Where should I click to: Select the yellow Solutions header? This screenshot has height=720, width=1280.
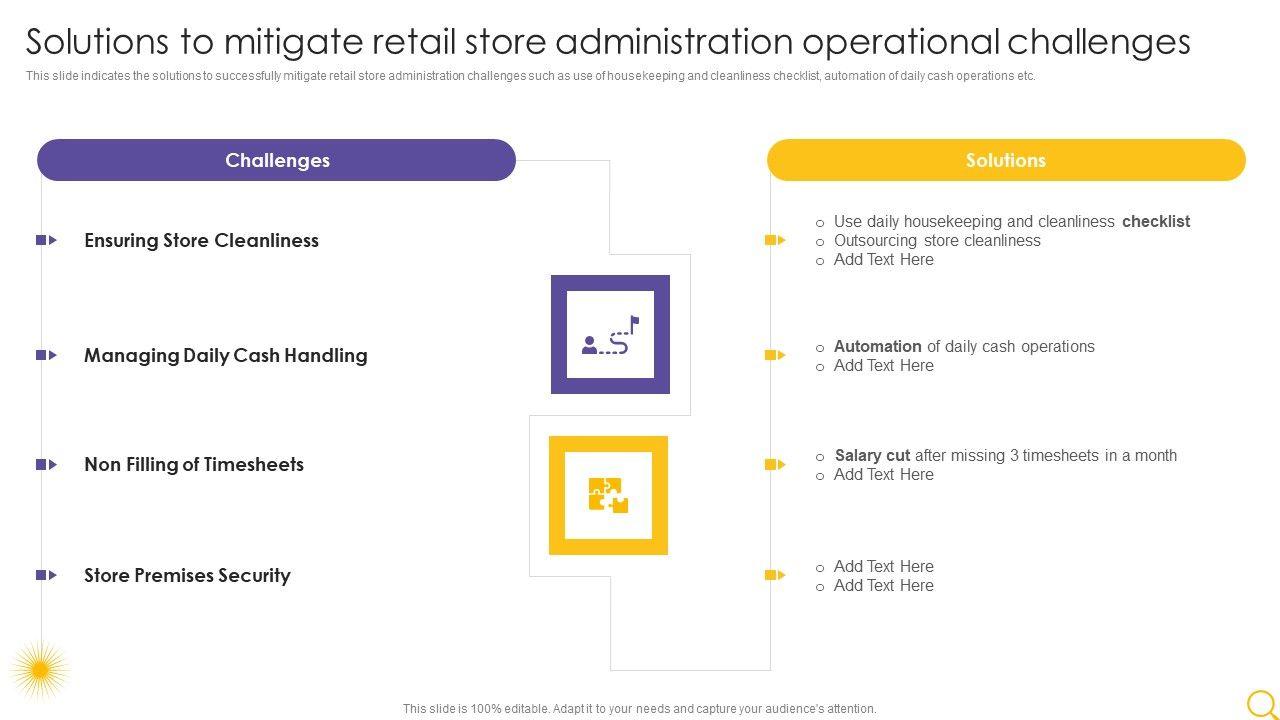(1006, 160)
